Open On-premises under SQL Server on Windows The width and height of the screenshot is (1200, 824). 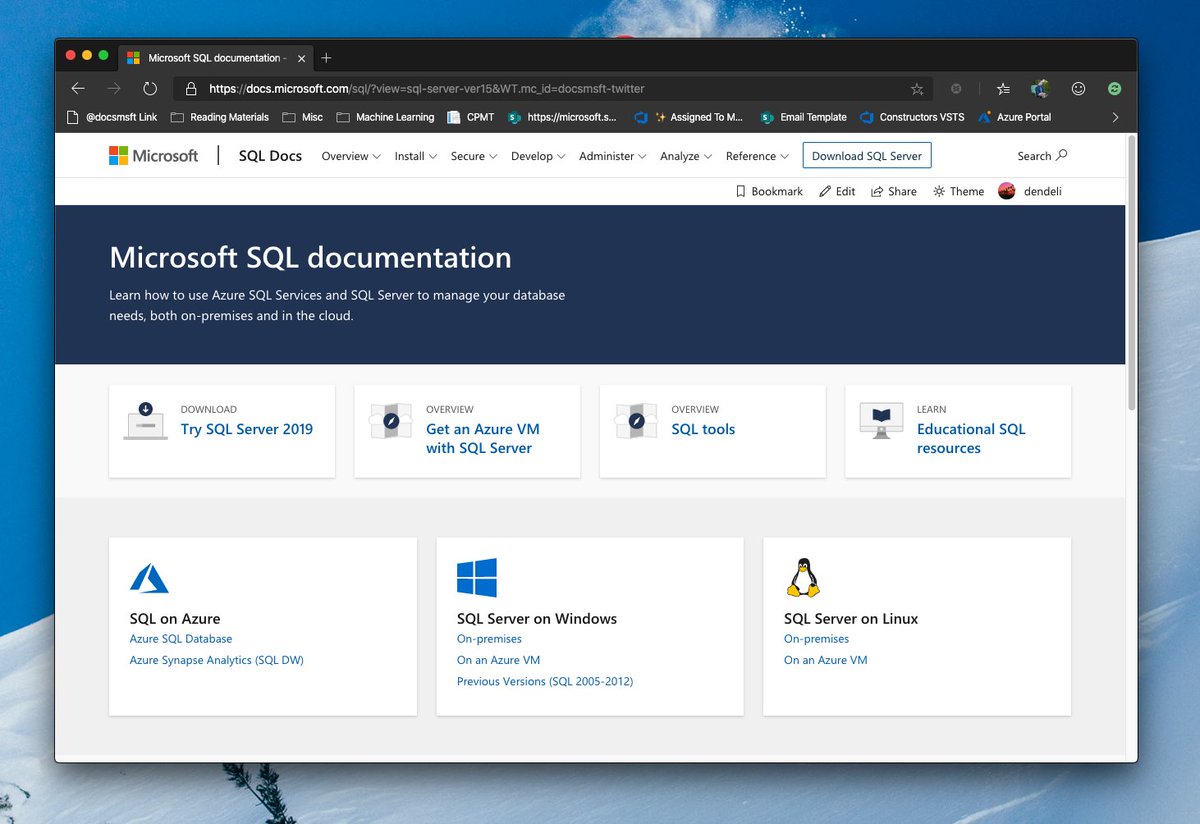coord(489,639)
